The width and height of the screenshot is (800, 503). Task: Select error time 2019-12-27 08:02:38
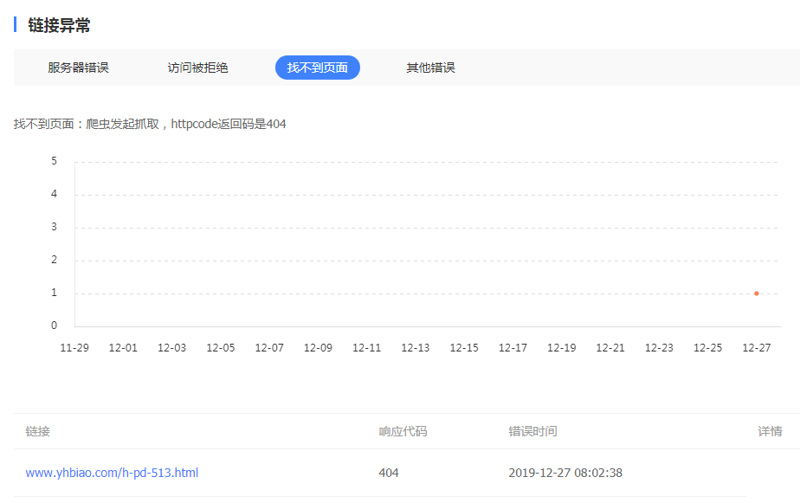point(565,473)
